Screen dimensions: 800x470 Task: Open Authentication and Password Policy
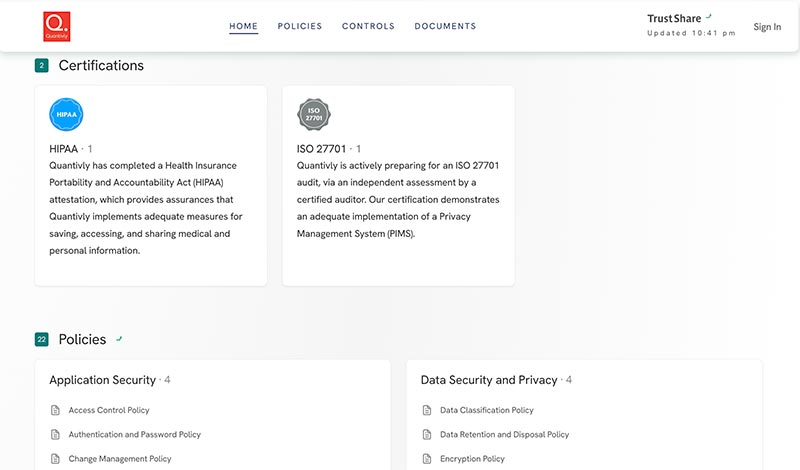135,435
